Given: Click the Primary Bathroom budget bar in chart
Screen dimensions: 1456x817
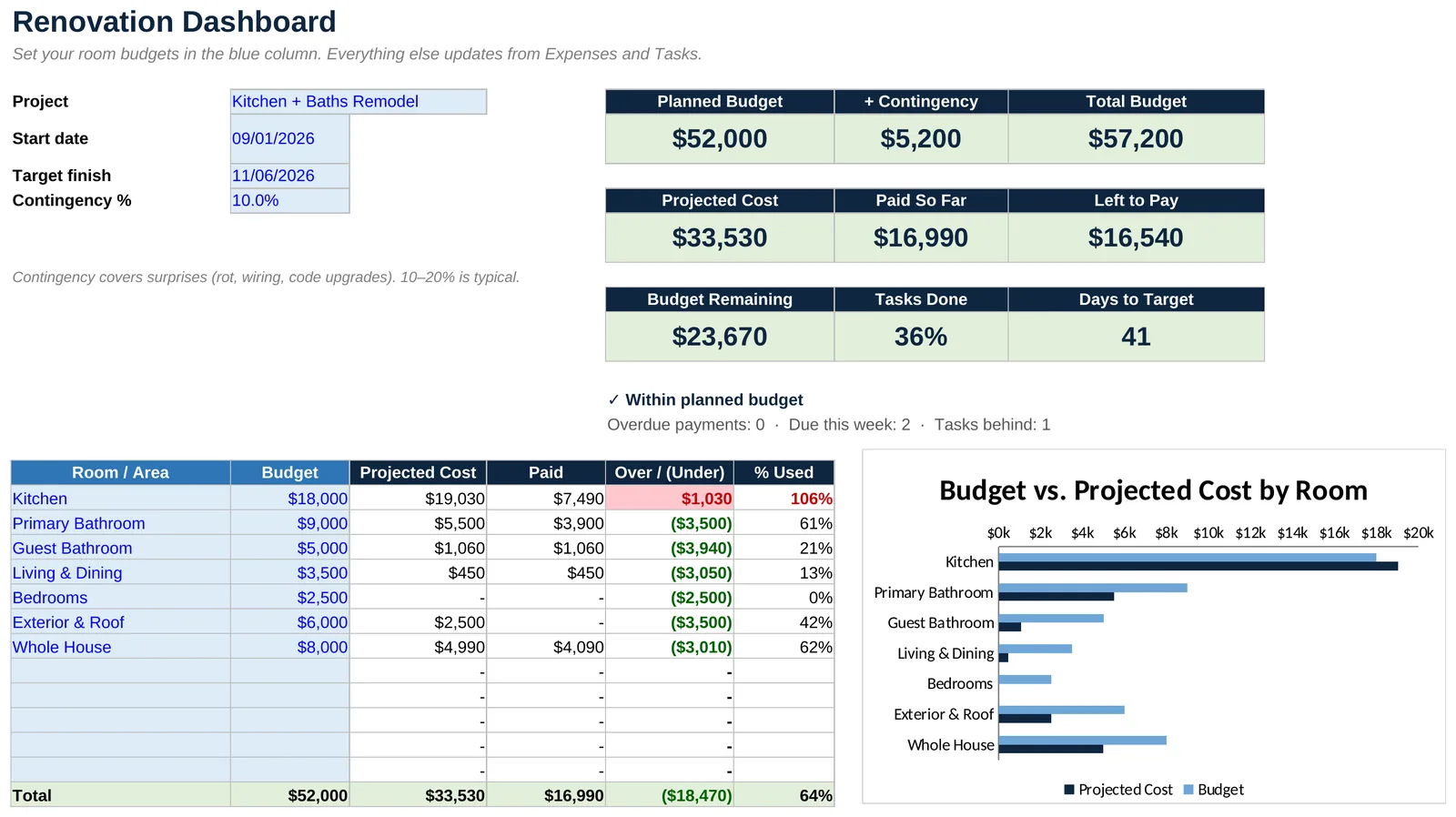Looking at the screenshot, I should click(x=1093, y=588).
